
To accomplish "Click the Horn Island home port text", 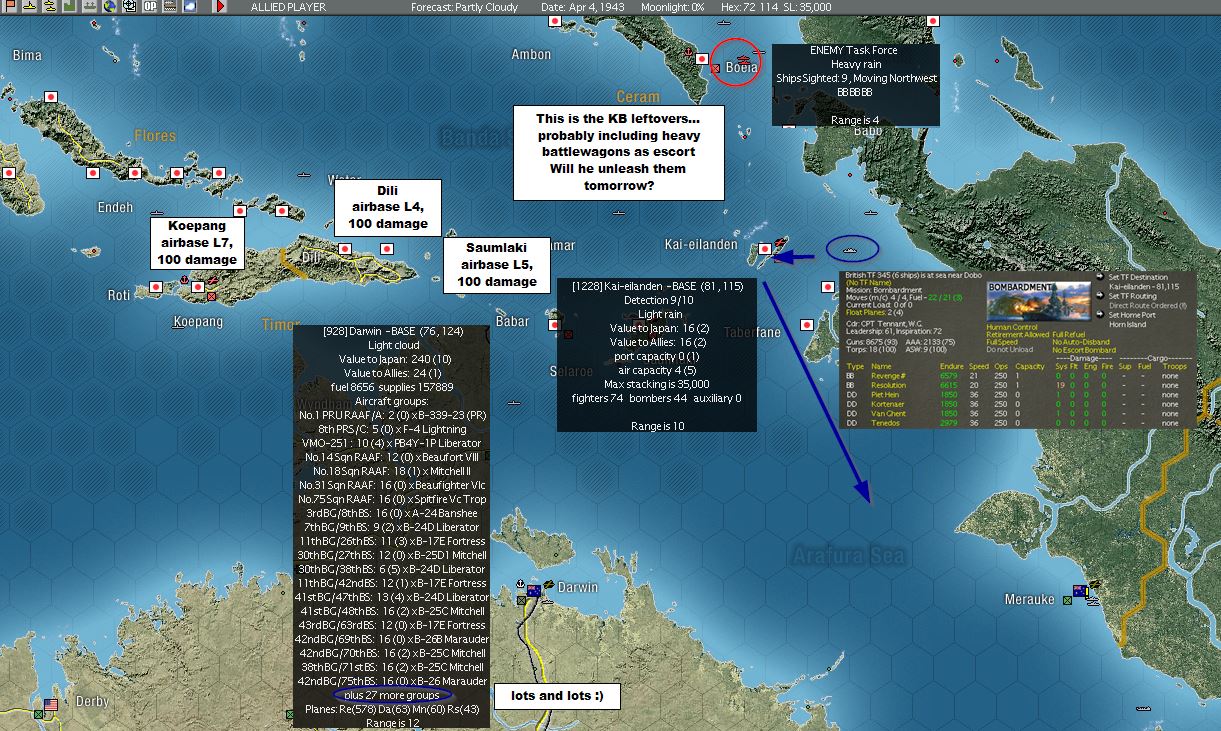I will pyautogui.click(x=1128, y=324).
